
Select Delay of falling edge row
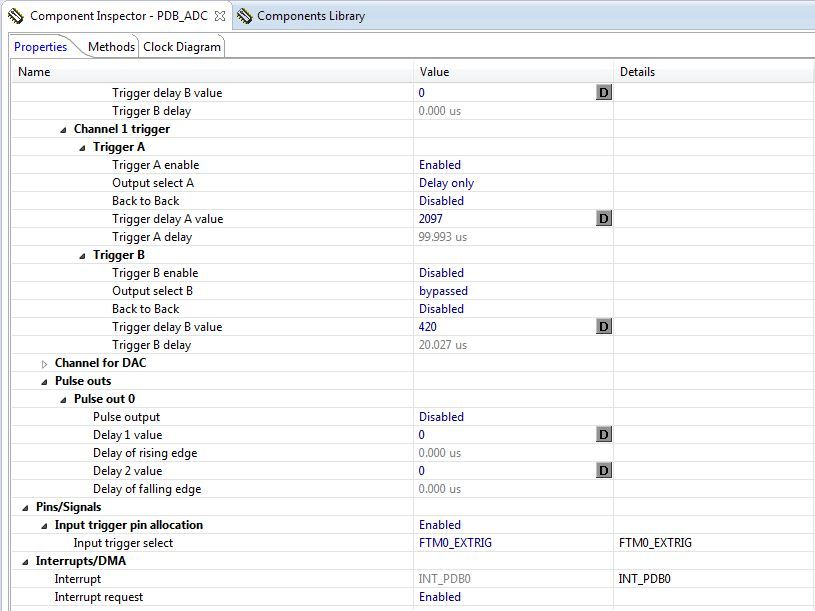pos(147,489)
